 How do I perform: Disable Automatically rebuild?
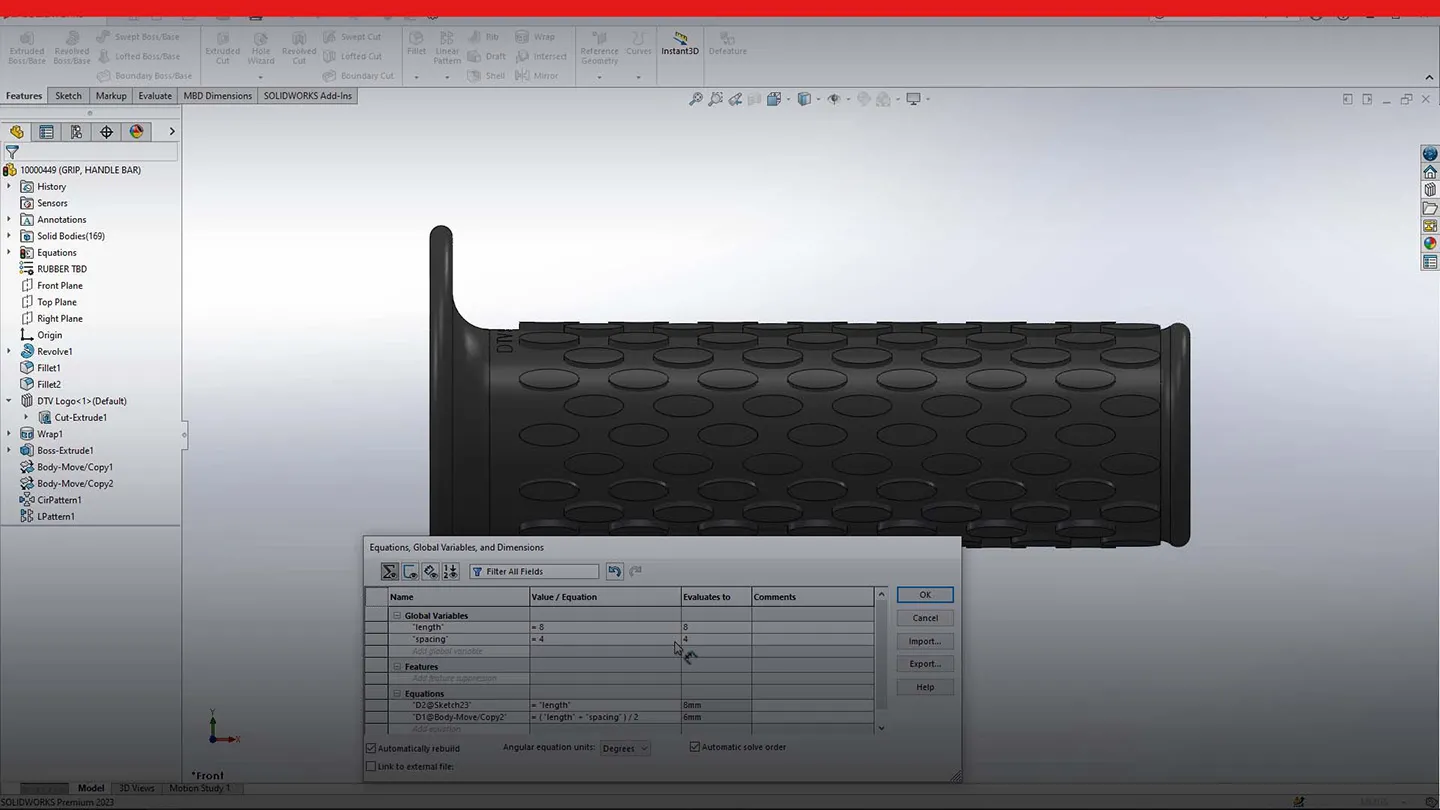point(371,747)
